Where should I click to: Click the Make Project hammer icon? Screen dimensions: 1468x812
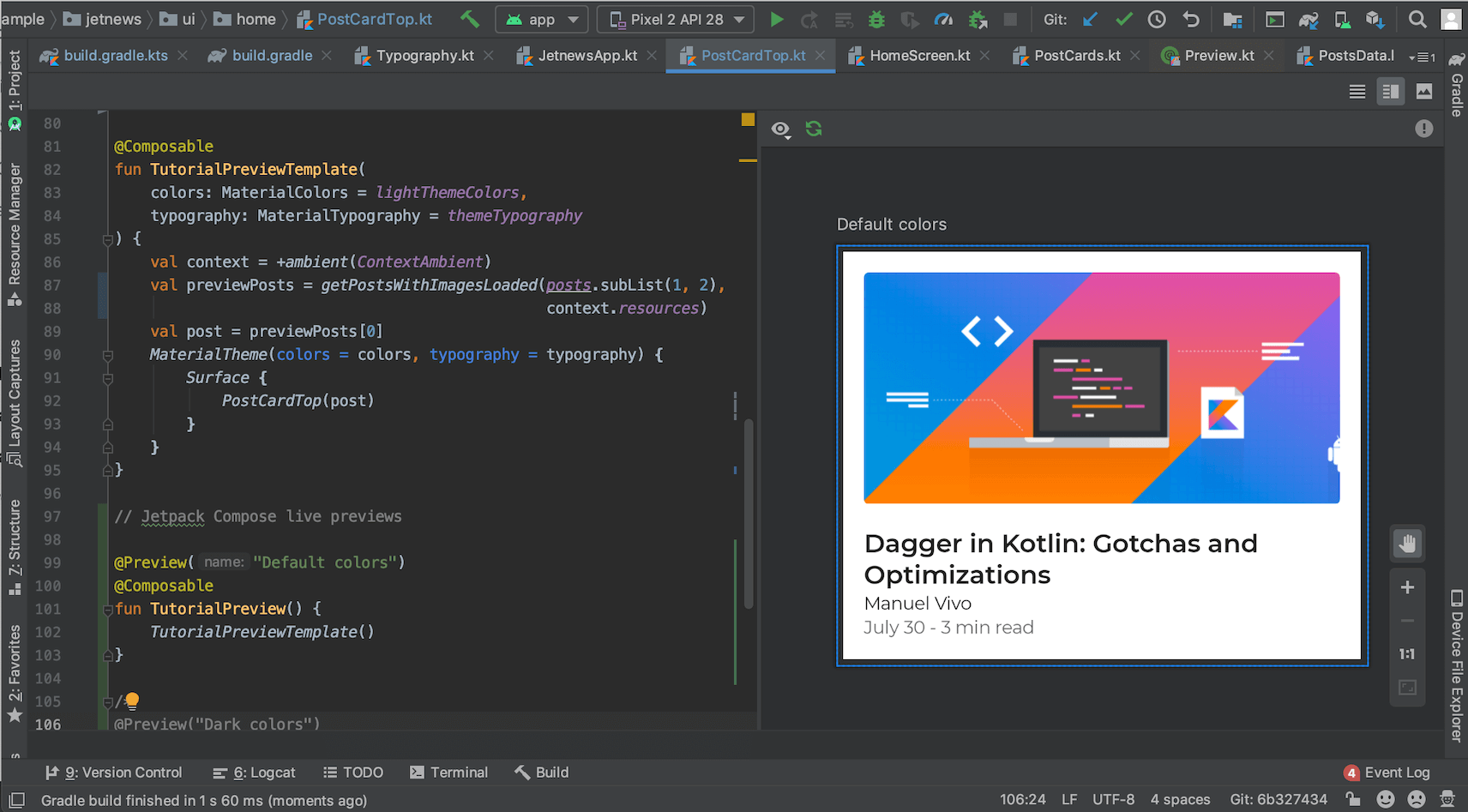tap(470, 19)
